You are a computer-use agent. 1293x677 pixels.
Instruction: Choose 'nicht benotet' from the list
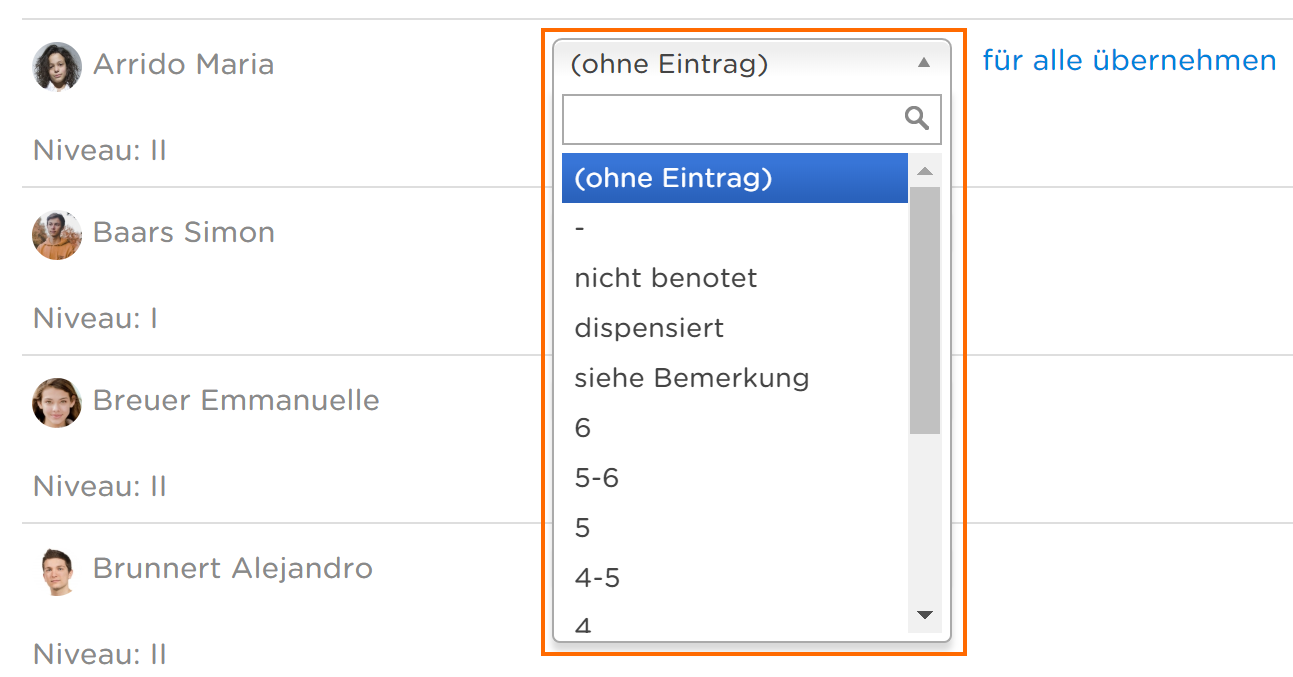735,278
